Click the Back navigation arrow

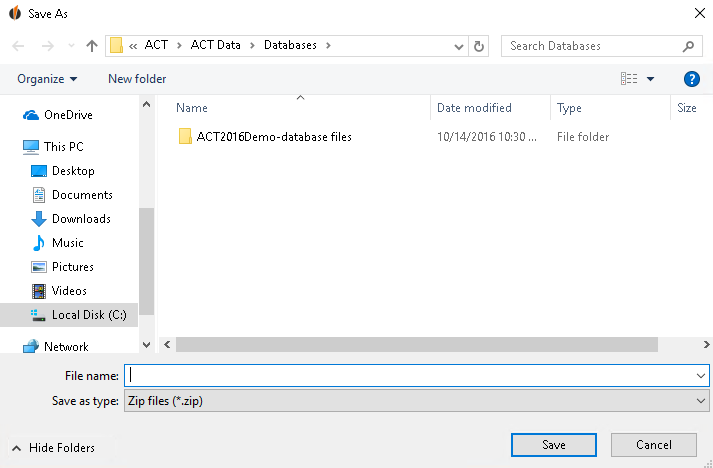coord(18,46)
